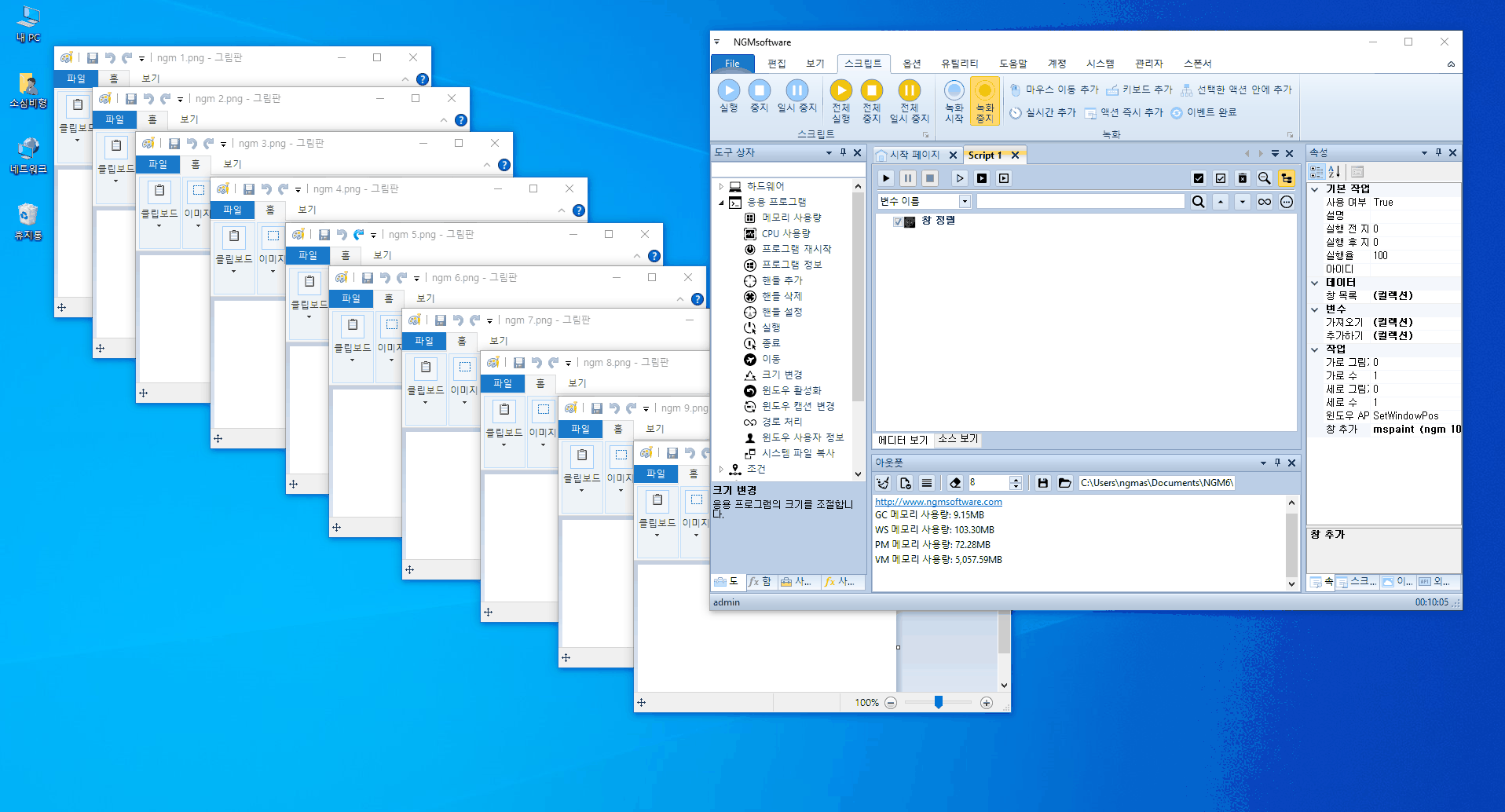Click the categorized view icon in 속성 panel
1505x812 pixels.
1316,172
